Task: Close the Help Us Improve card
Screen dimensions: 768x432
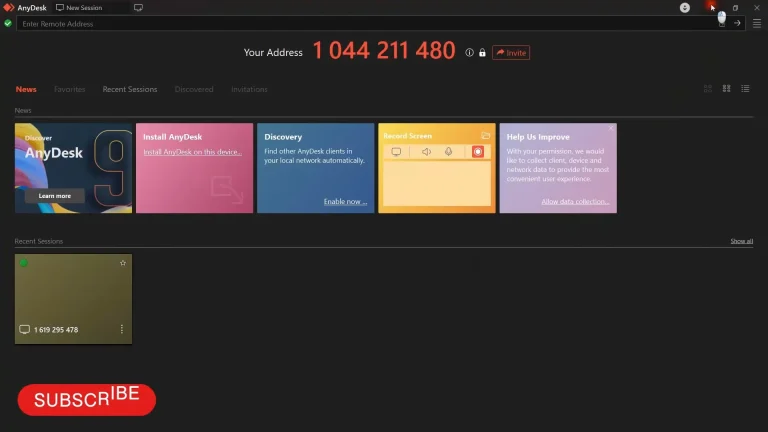Action: (611, 128)
